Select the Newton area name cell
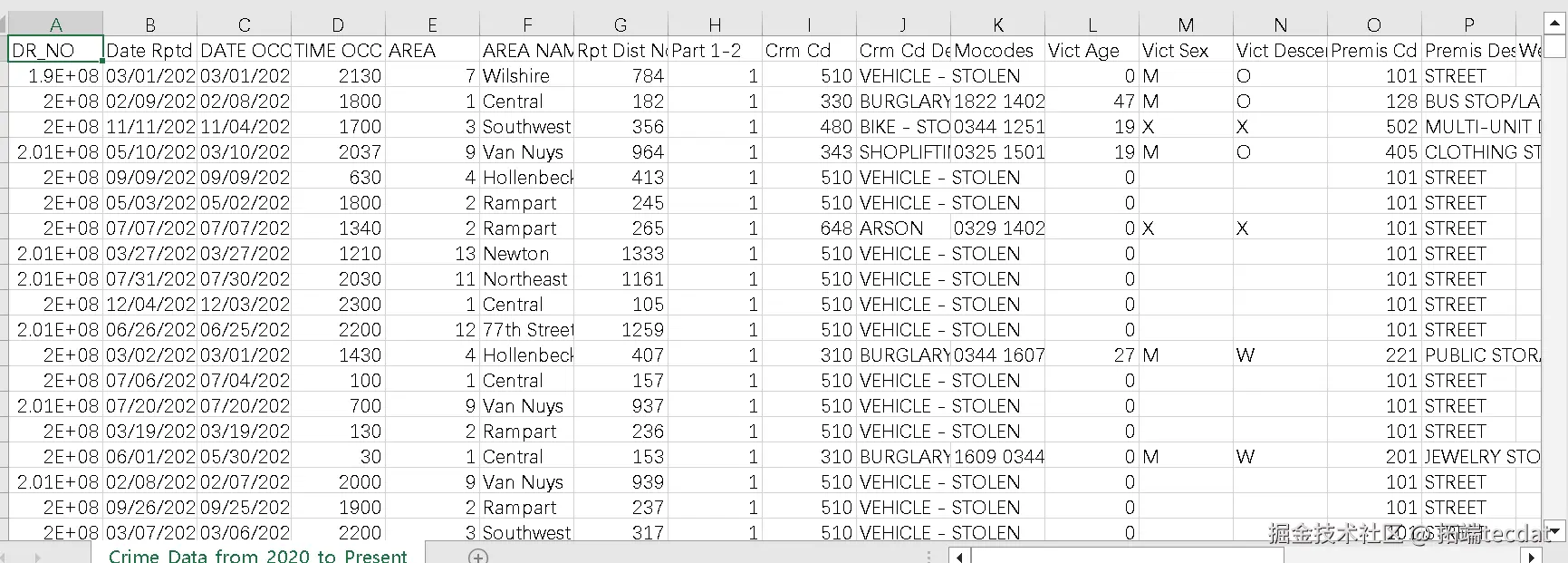1568x563 pixels. coord(527,253)
